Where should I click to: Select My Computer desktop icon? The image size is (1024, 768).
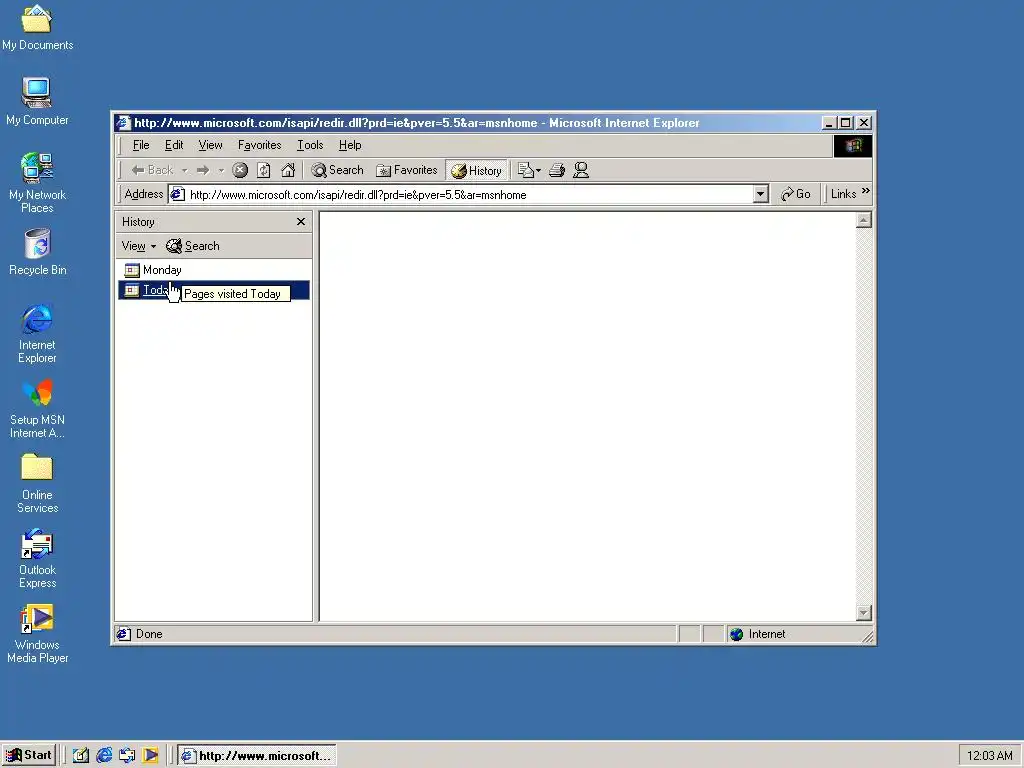37,101
